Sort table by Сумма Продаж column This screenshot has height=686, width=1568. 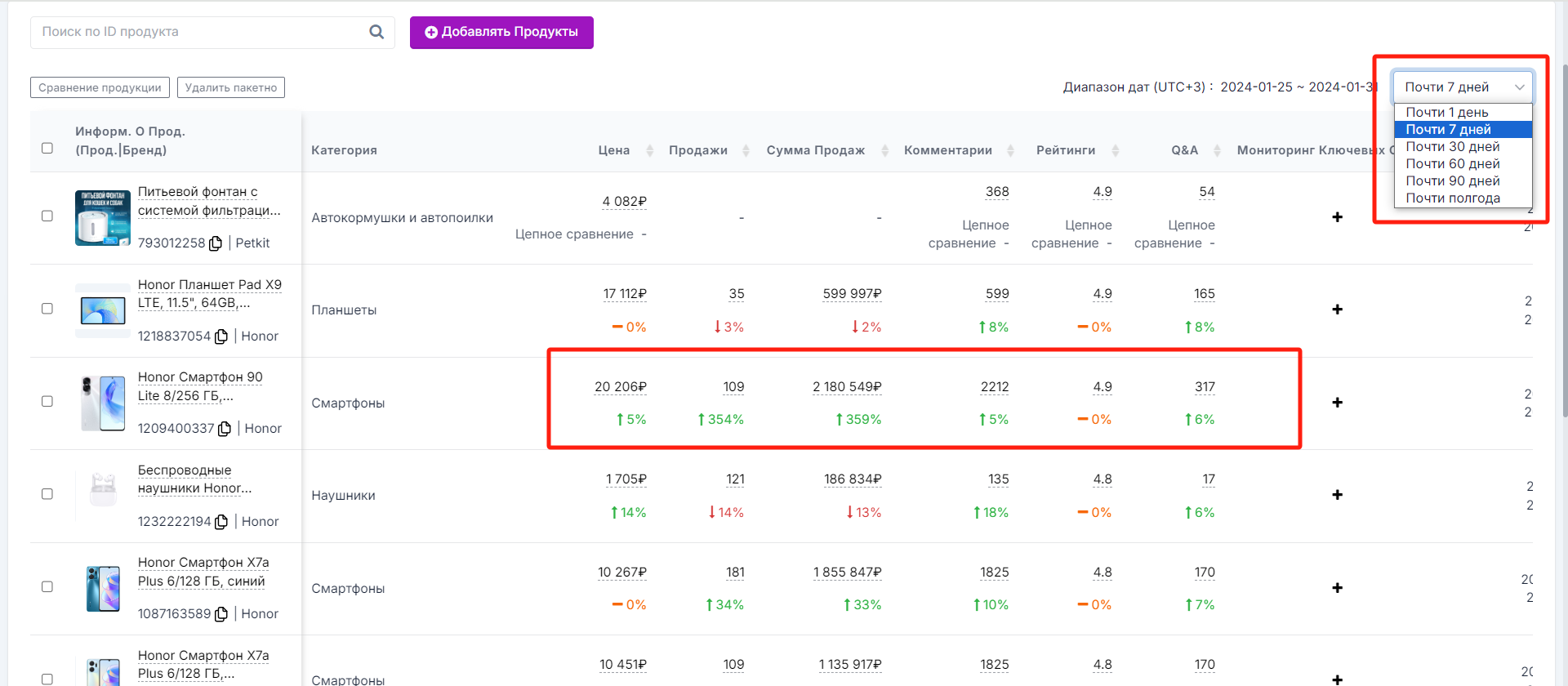[884, 150]
